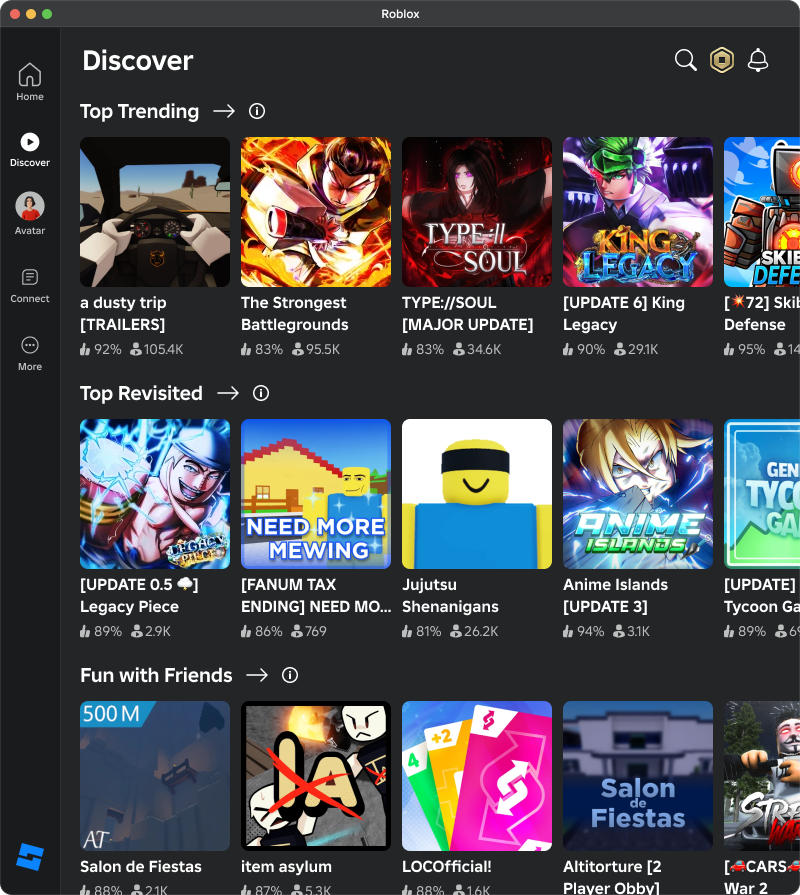Click title 'TYPE://SOUL [MAJOR UPDATE]'
This screenshot has width=800, height=895.
467,313
